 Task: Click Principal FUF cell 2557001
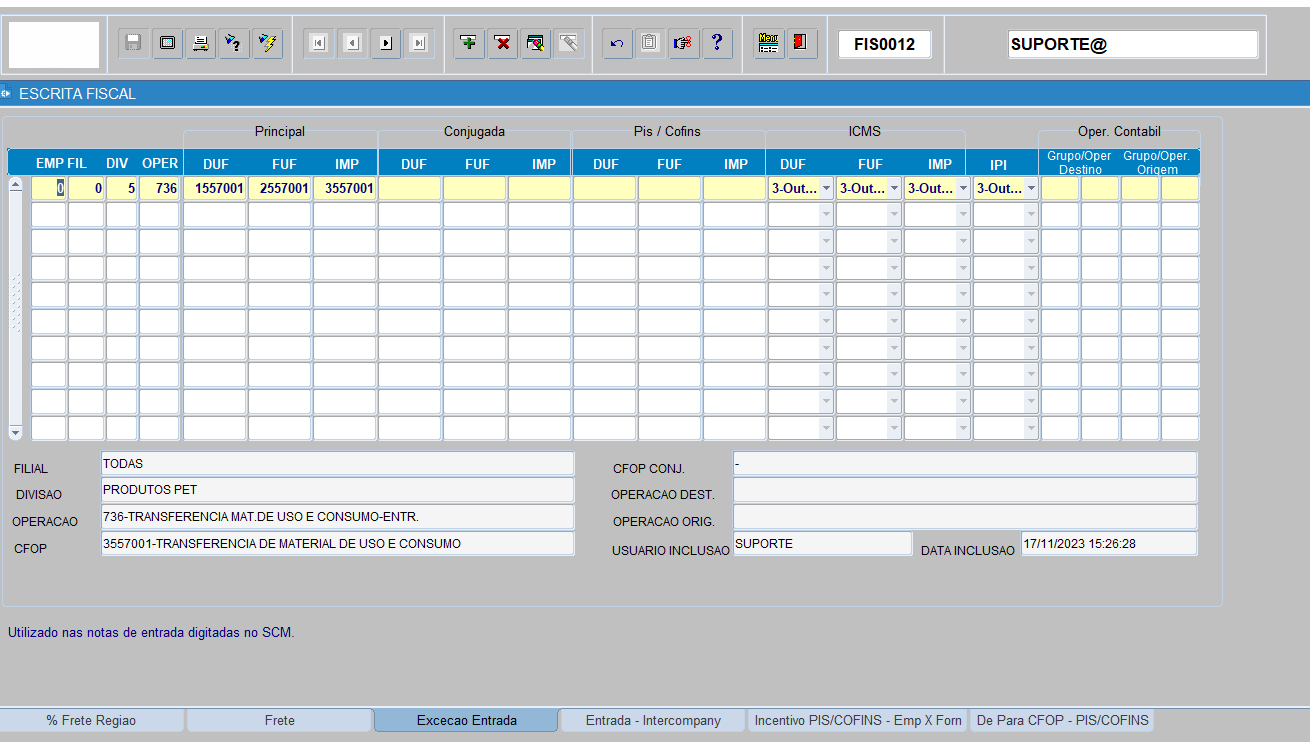(x=280, y=188)
